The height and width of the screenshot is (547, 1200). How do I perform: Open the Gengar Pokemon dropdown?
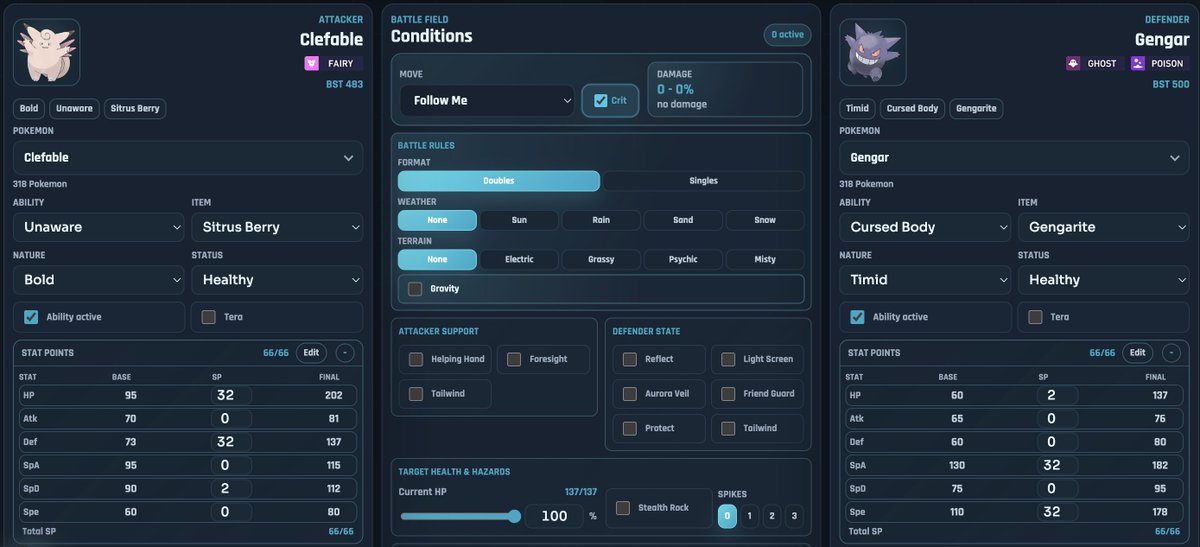tap(1015, 157)
